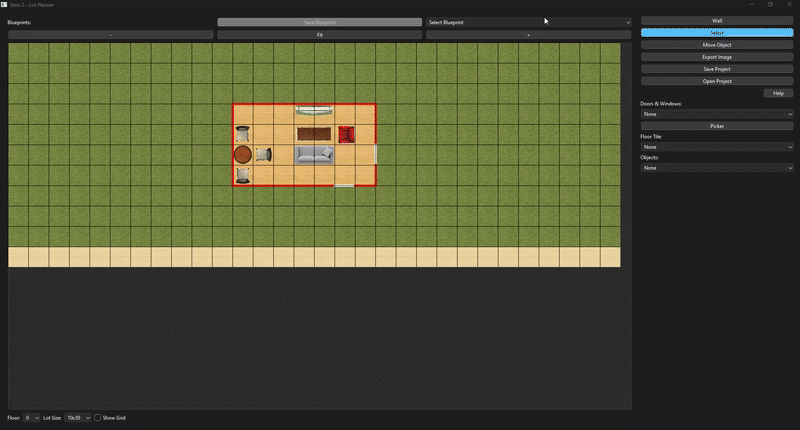Click Export Image button
Image resolution: width=800 pixels, height=430 pixels.
point(717,57)
